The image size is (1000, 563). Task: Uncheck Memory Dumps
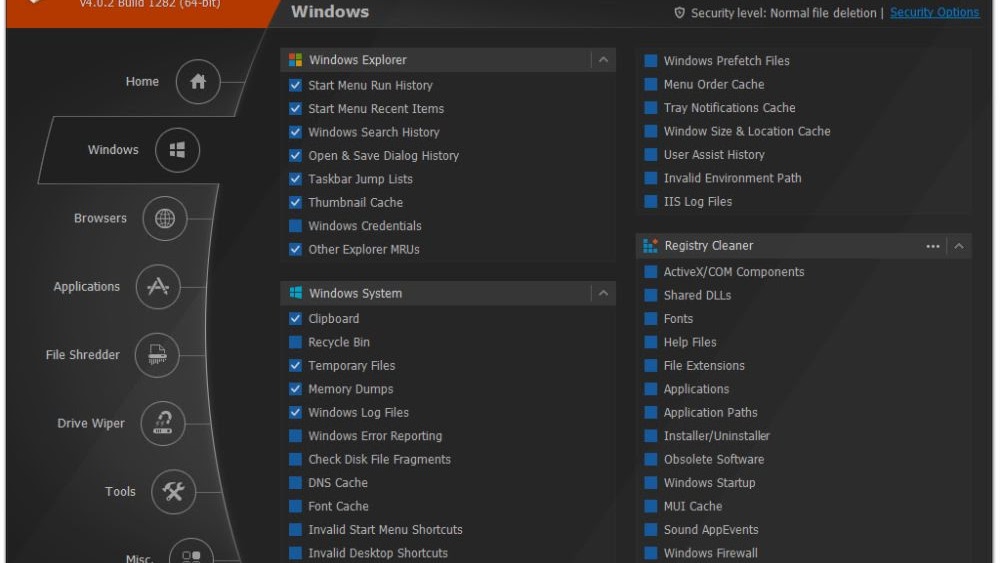point(295,389)
